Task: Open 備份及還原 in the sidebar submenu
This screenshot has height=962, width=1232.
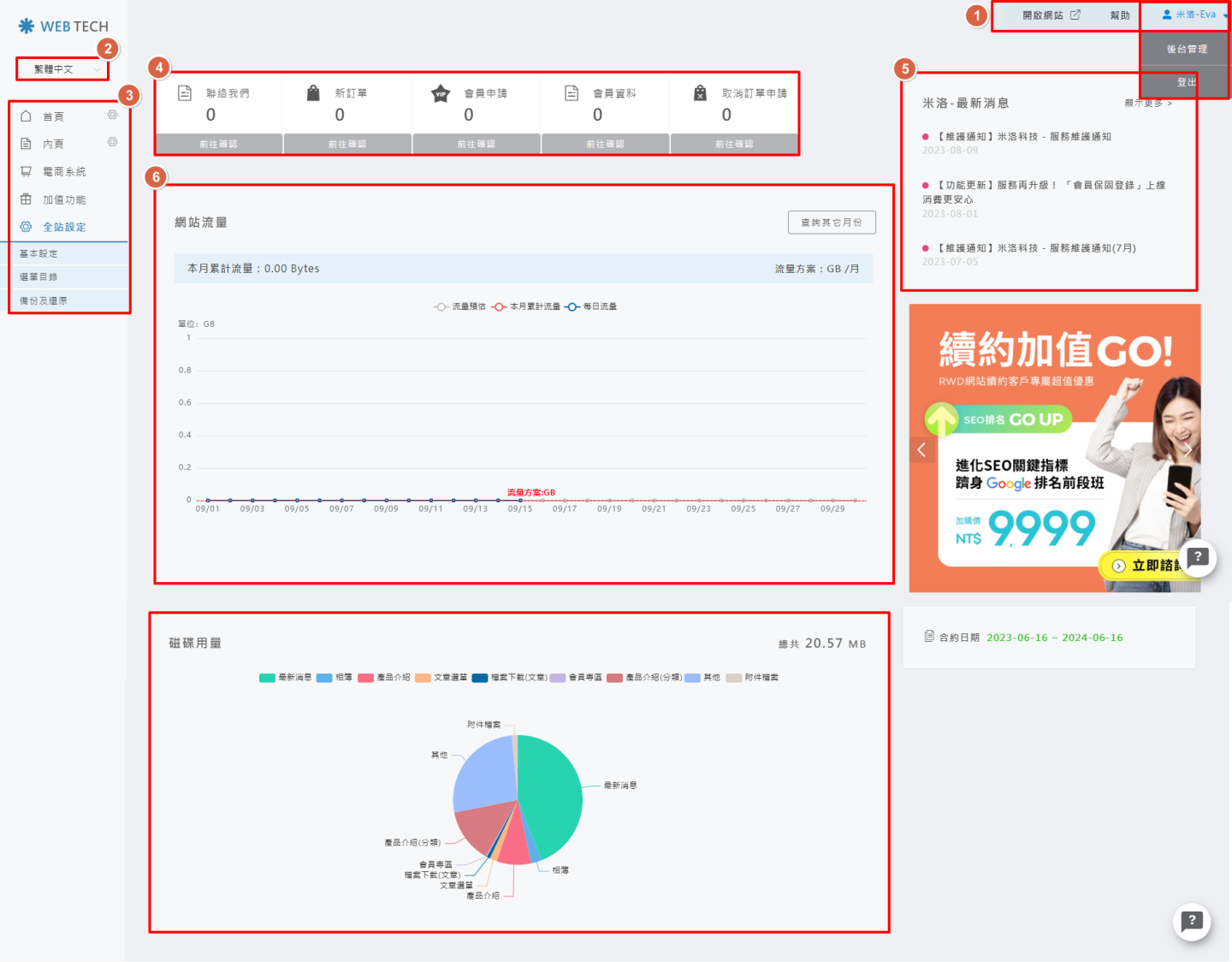Action: click(x=44, y=301)
